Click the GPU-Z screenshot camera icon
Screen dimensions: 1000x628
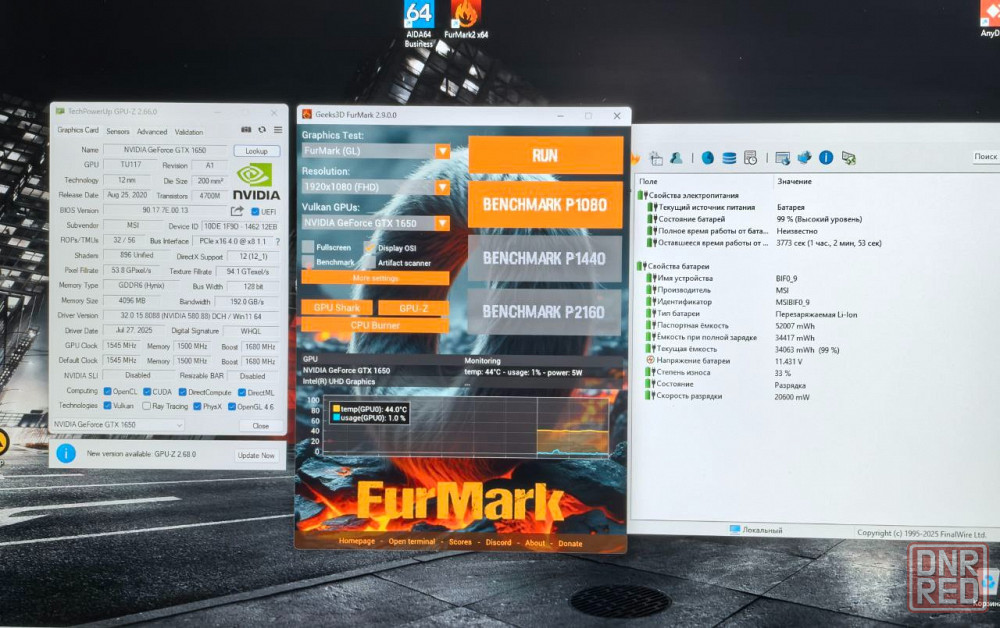click(246, 130)
